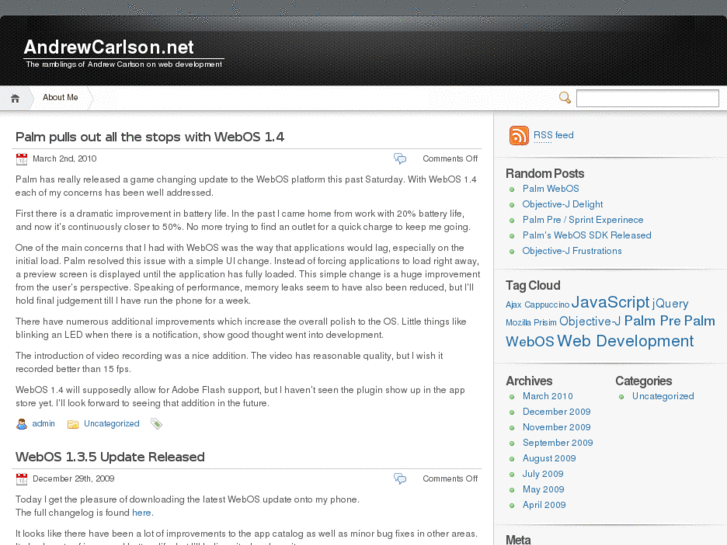Open post 'Palm pulls out all the stops with WebOS 1.4'
The height and width of the screenshot is (545, 727).
[150, 137]
